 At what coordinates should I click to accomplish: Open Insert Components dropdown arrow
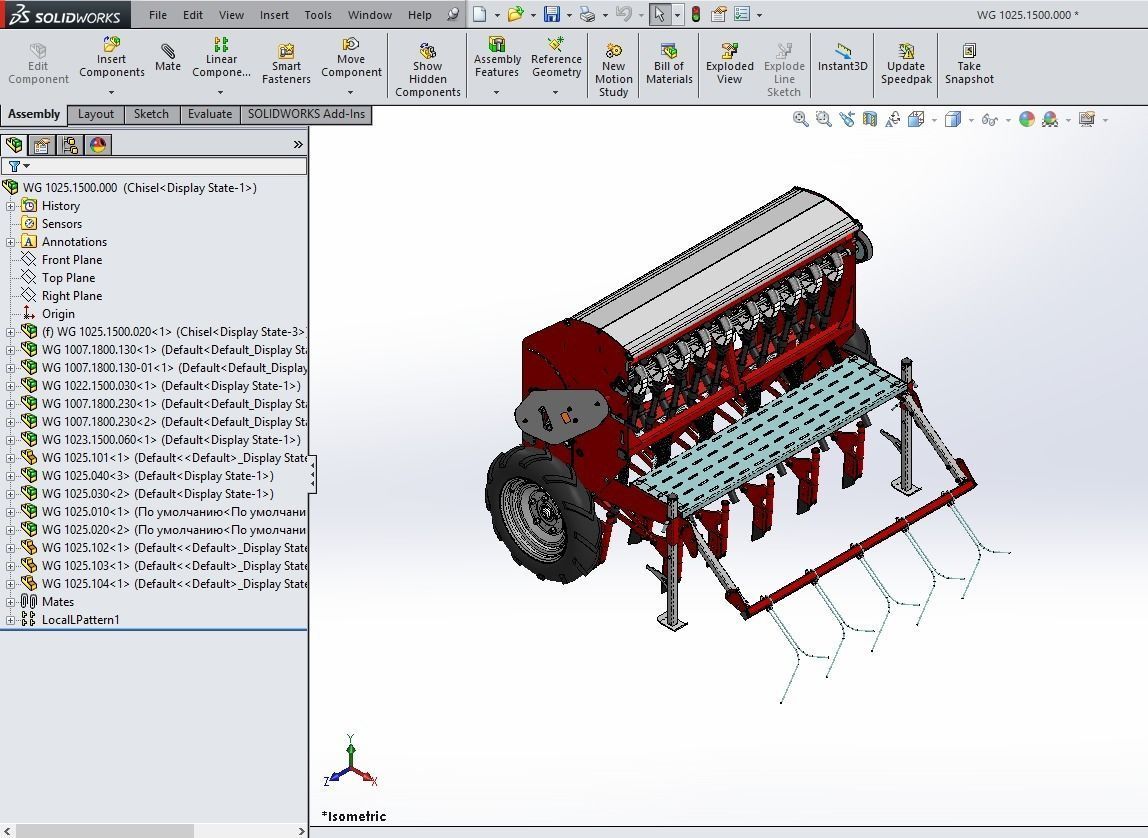tap(111, 92)
